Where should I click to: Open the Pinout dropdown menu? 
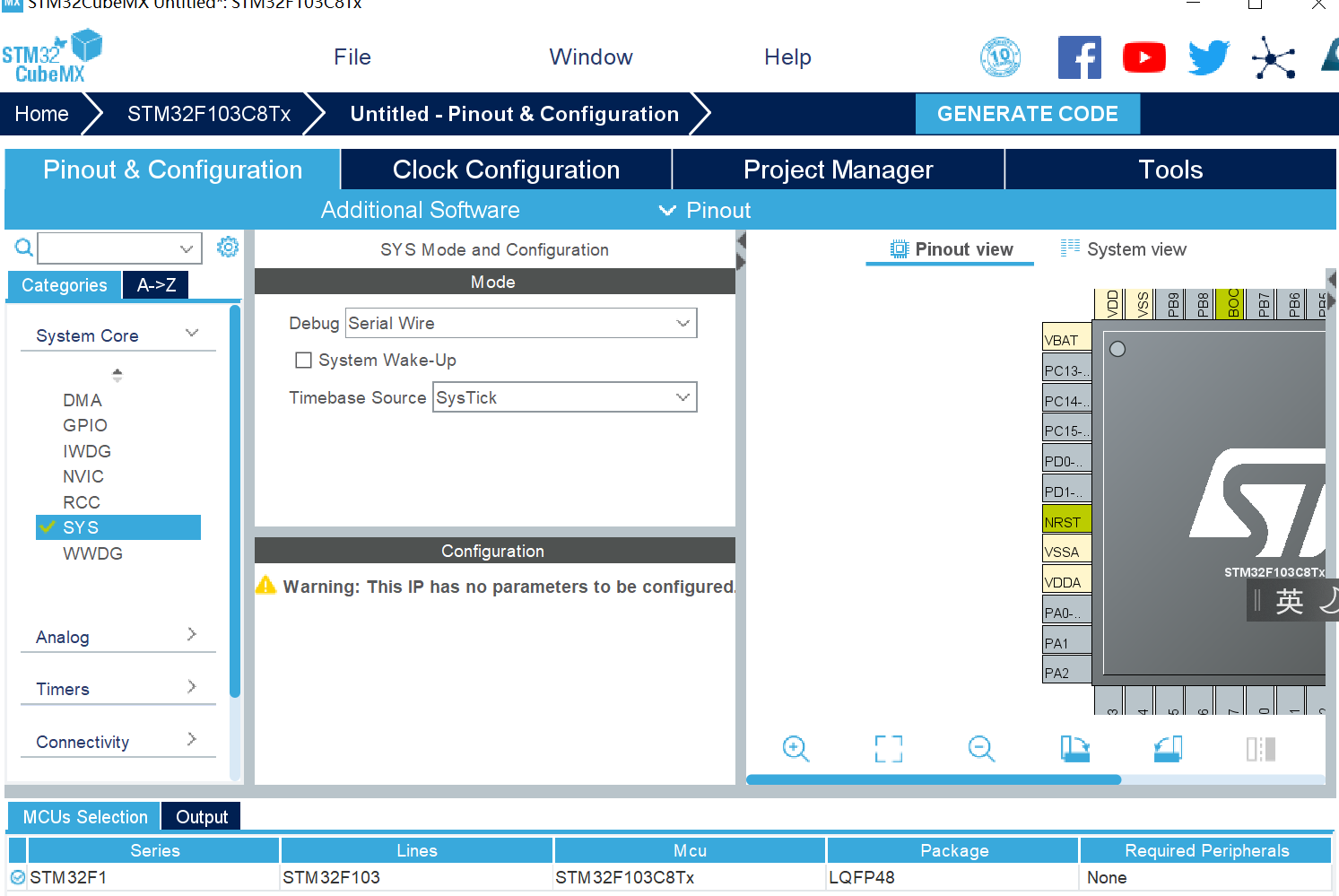[705, 210]
